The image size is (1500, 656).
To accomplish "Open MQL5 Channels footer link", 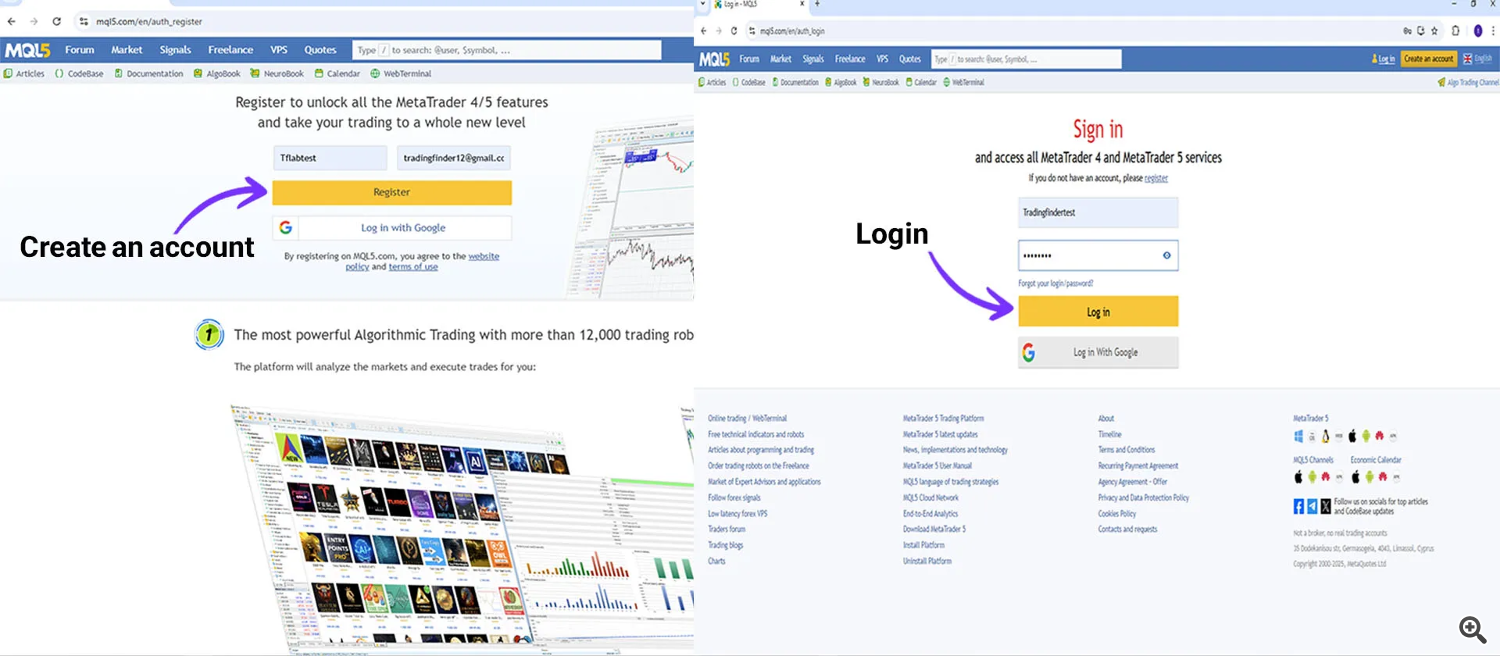I will point(1313,460).
